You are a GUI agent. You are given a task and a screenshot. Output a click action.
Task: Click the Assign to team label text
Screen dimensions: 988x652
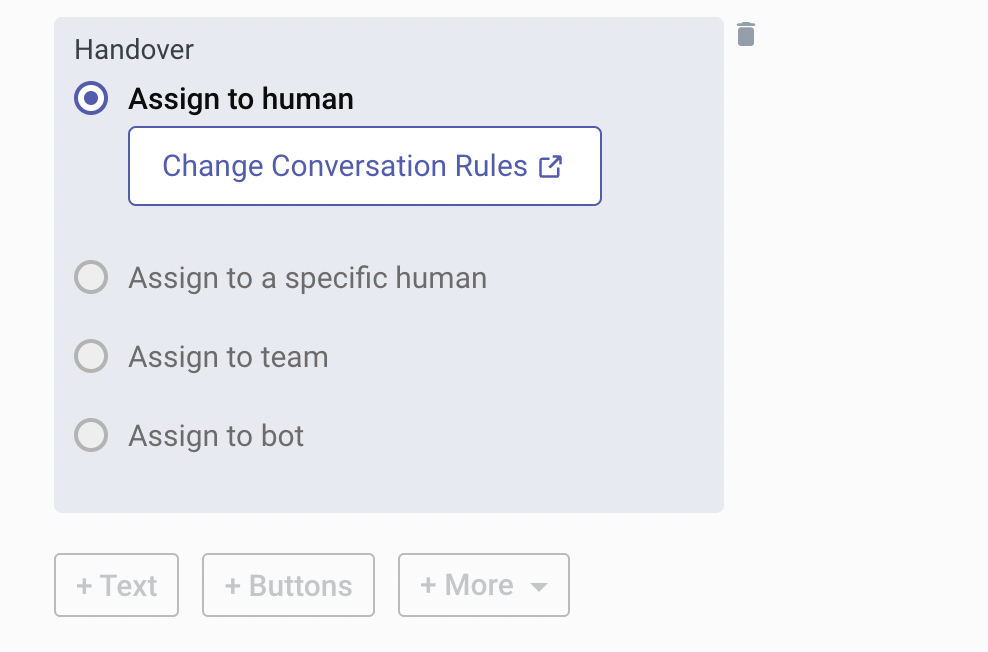228,357
